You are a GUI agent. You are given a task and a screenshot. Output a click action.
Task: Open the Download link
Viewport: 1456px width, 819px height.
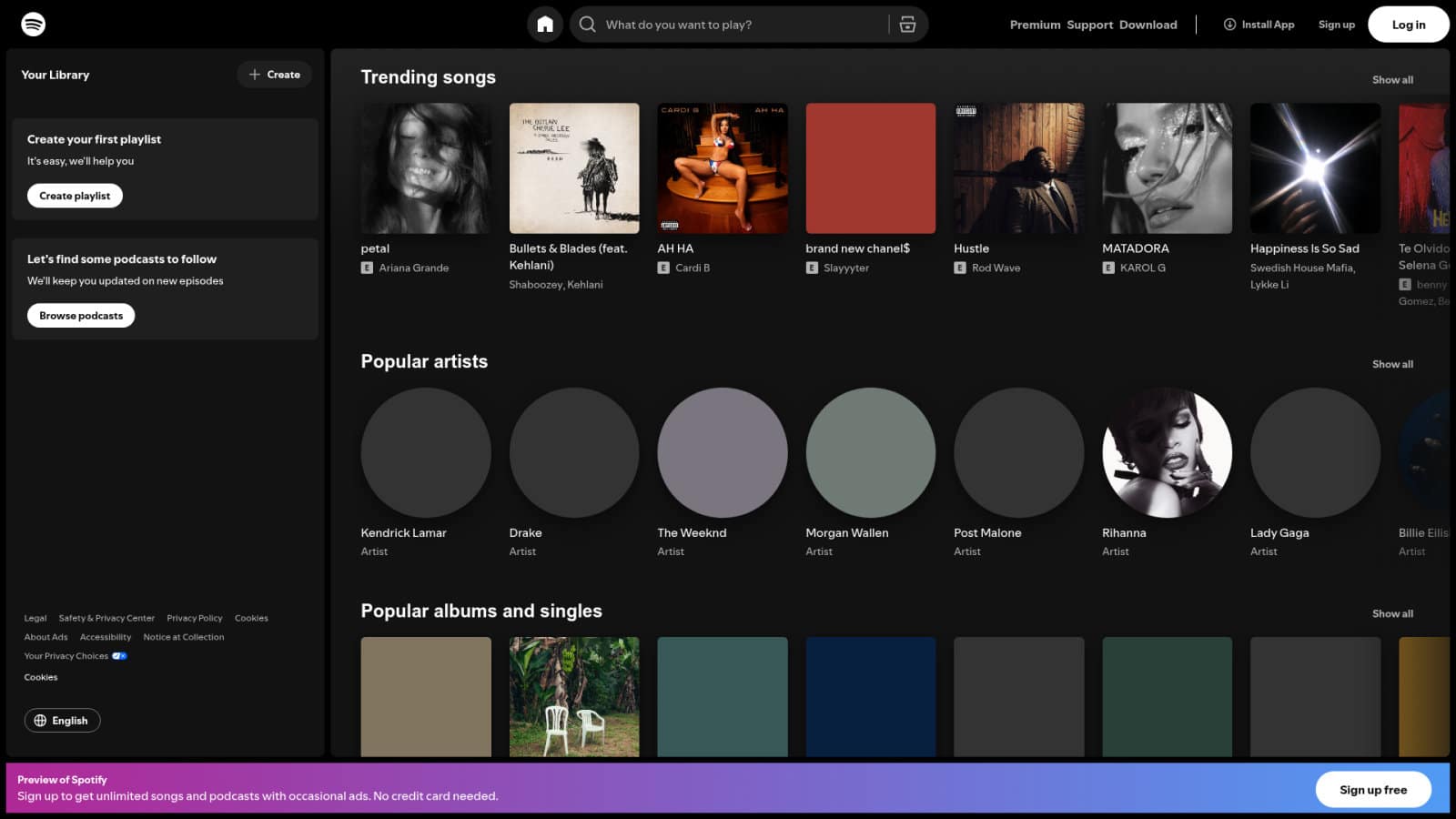[x=1148, y=25]
